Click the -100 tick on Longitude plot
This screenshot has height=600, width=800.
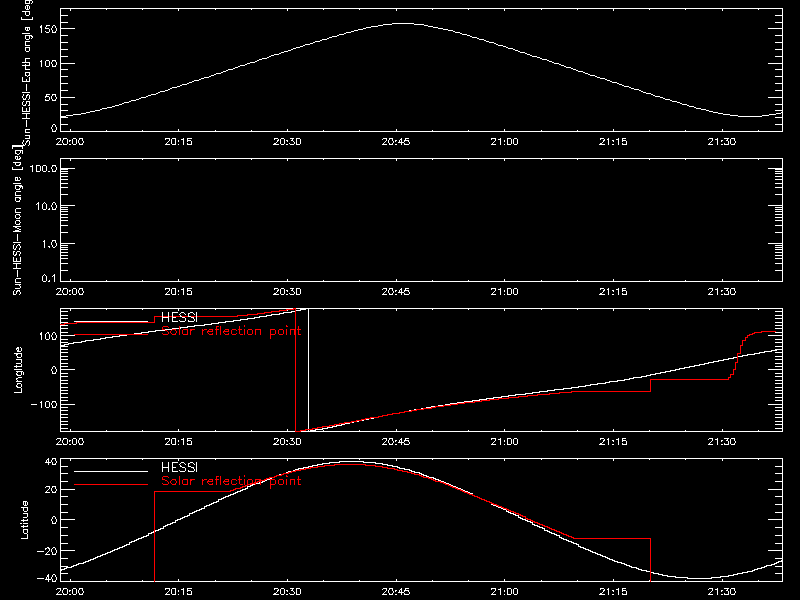[44, 404]
